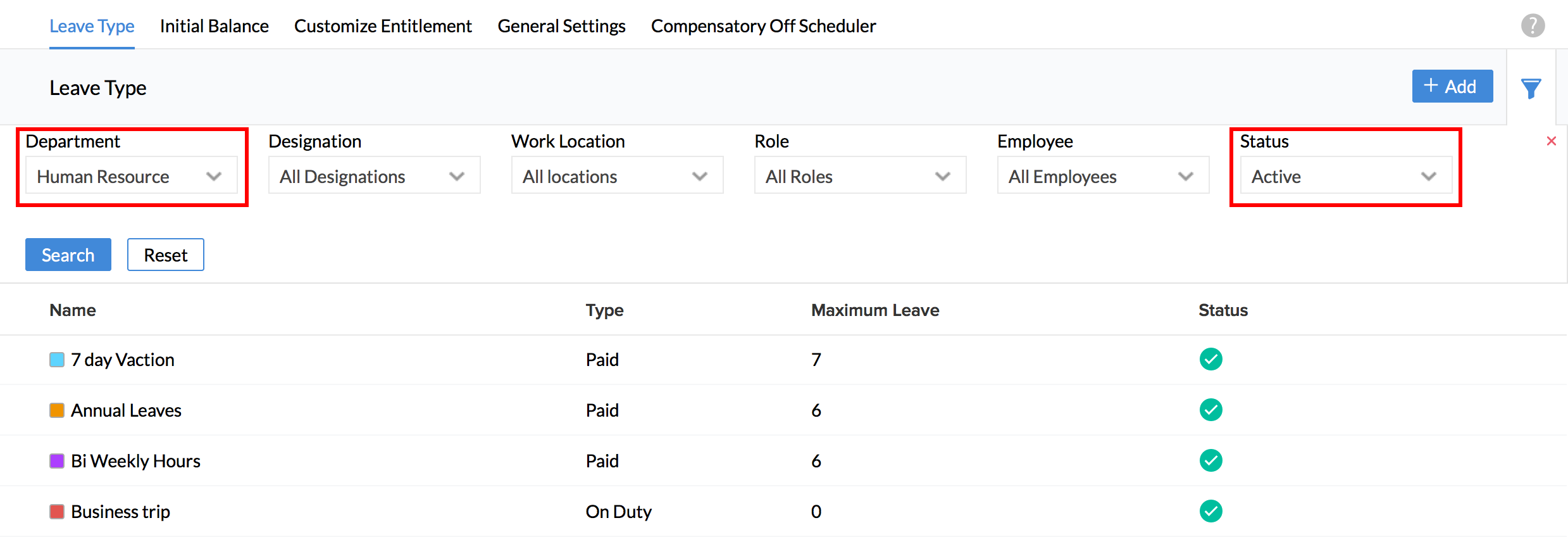Viewport: 1568px width, 537px height.
Task: Toggle the Annual Leaves active status
Action: tap(1210, 410)
